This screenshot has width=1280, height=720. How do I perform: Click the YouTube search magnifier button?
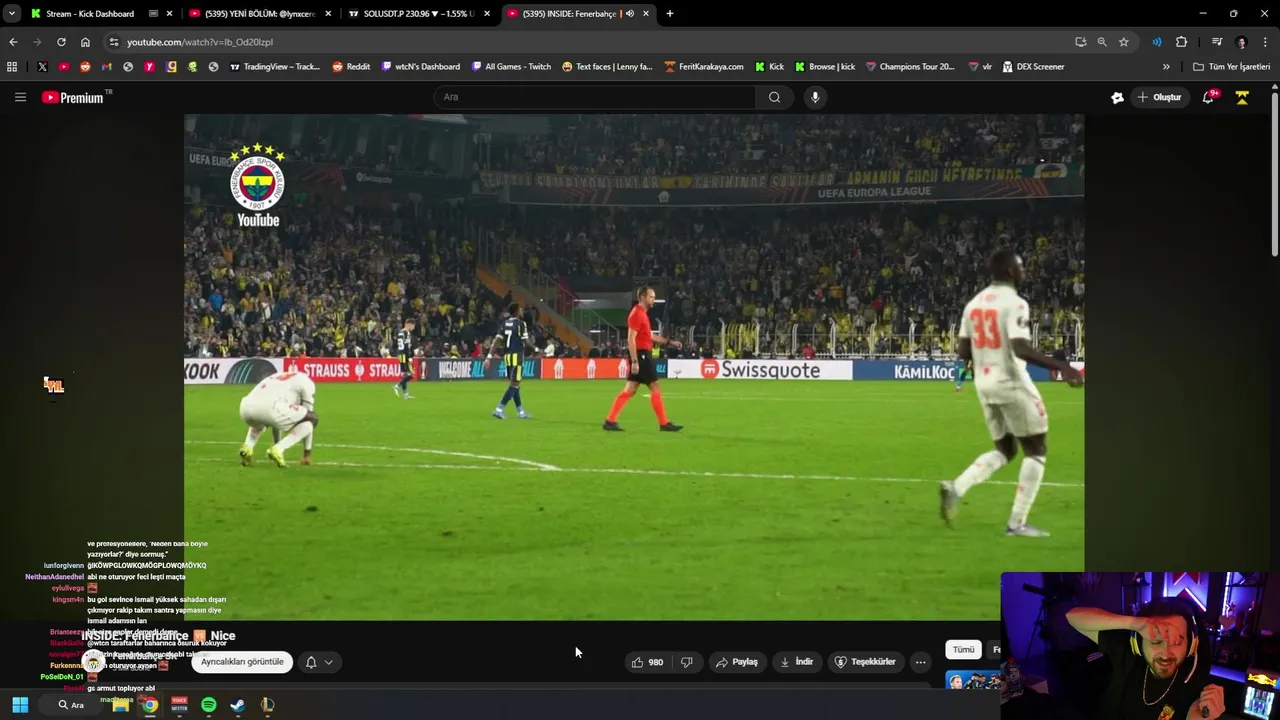pos(774,97)
